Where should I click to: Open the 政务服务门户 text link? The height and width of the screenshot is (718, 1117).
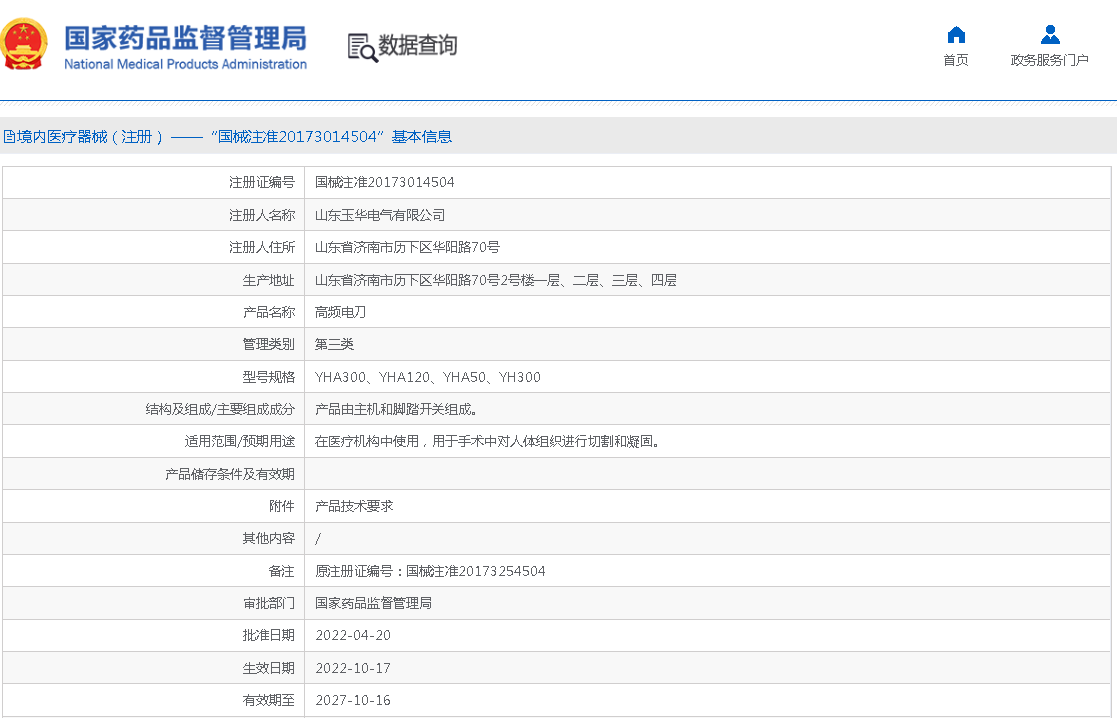pyautogui.click(x=1049, y=61)
